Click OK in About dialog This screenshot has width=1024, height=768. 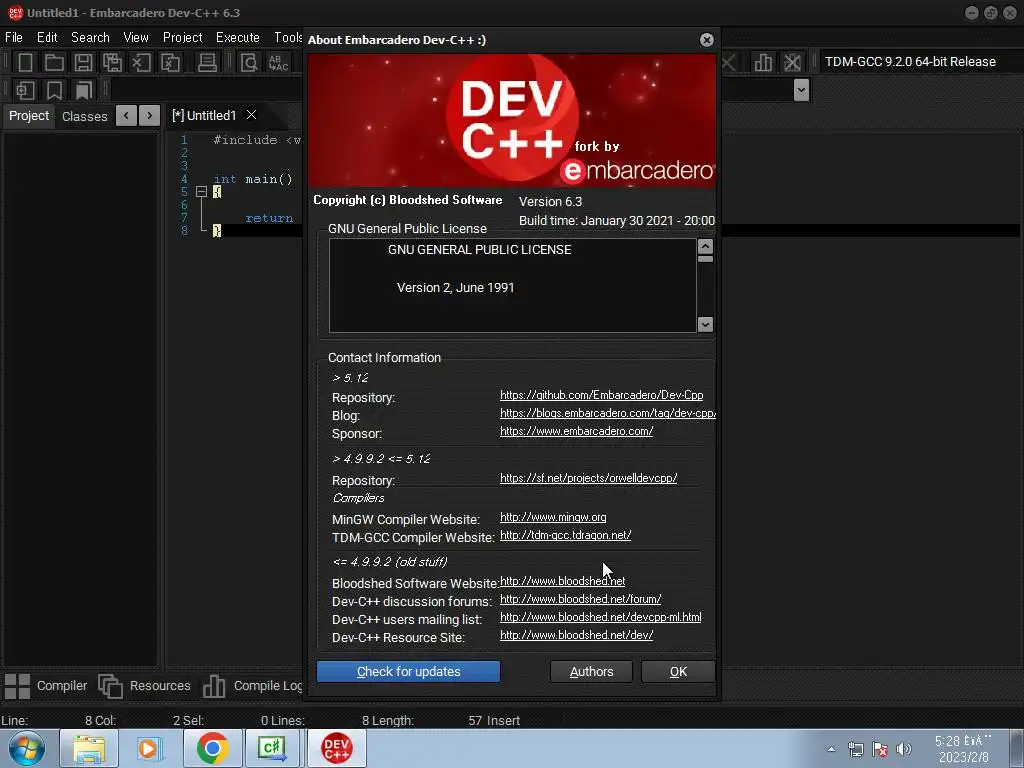coord(678,671)
